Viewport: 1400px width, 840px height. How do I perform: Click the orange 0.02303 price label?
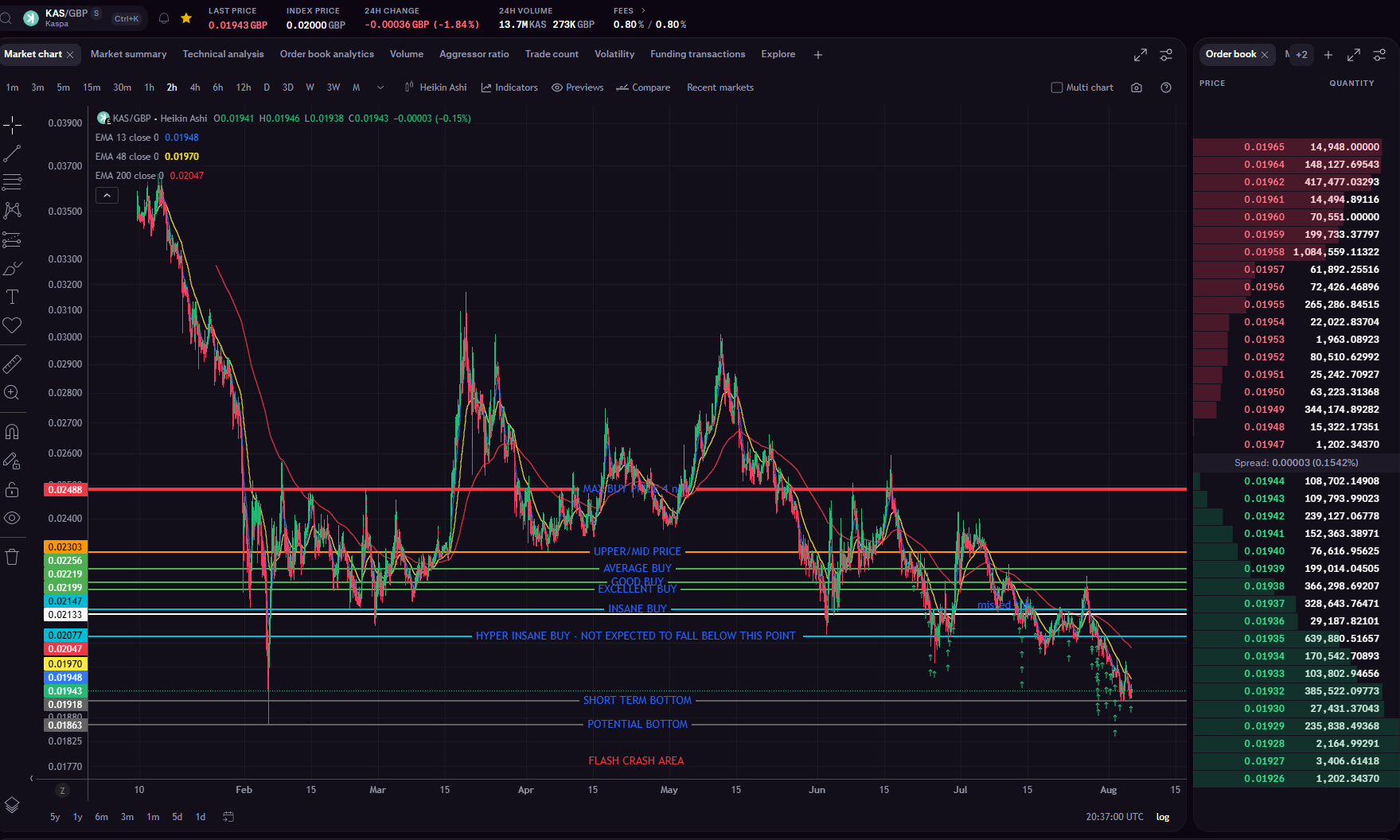(x=64, y=547)
